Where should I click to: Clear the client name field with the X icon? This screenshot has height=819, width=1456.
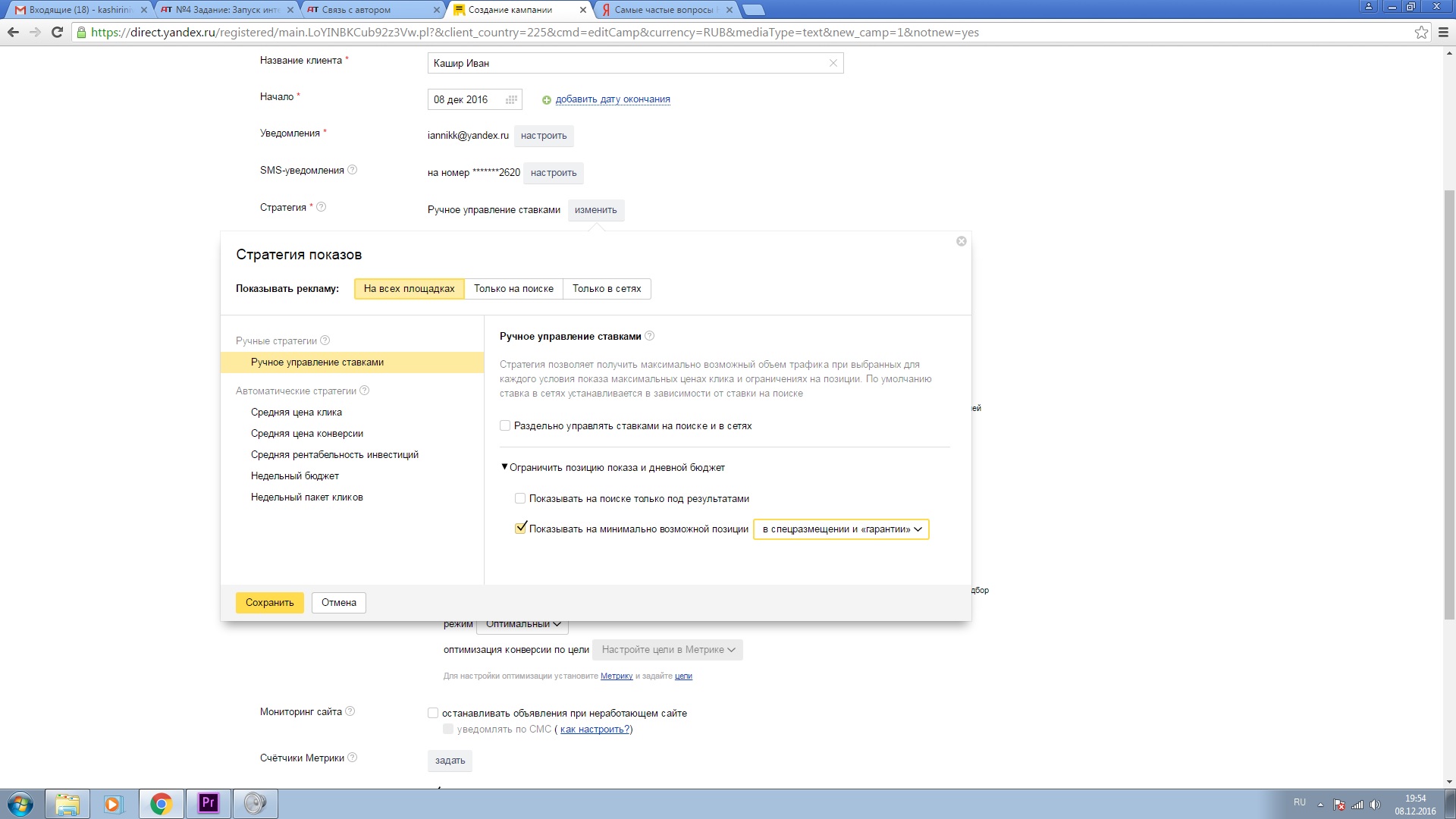(x=833, y=63)
